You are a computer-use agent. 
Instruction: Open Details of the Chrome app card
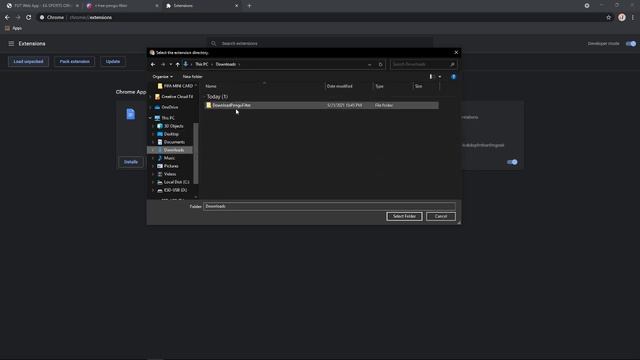tap(131, 162)
